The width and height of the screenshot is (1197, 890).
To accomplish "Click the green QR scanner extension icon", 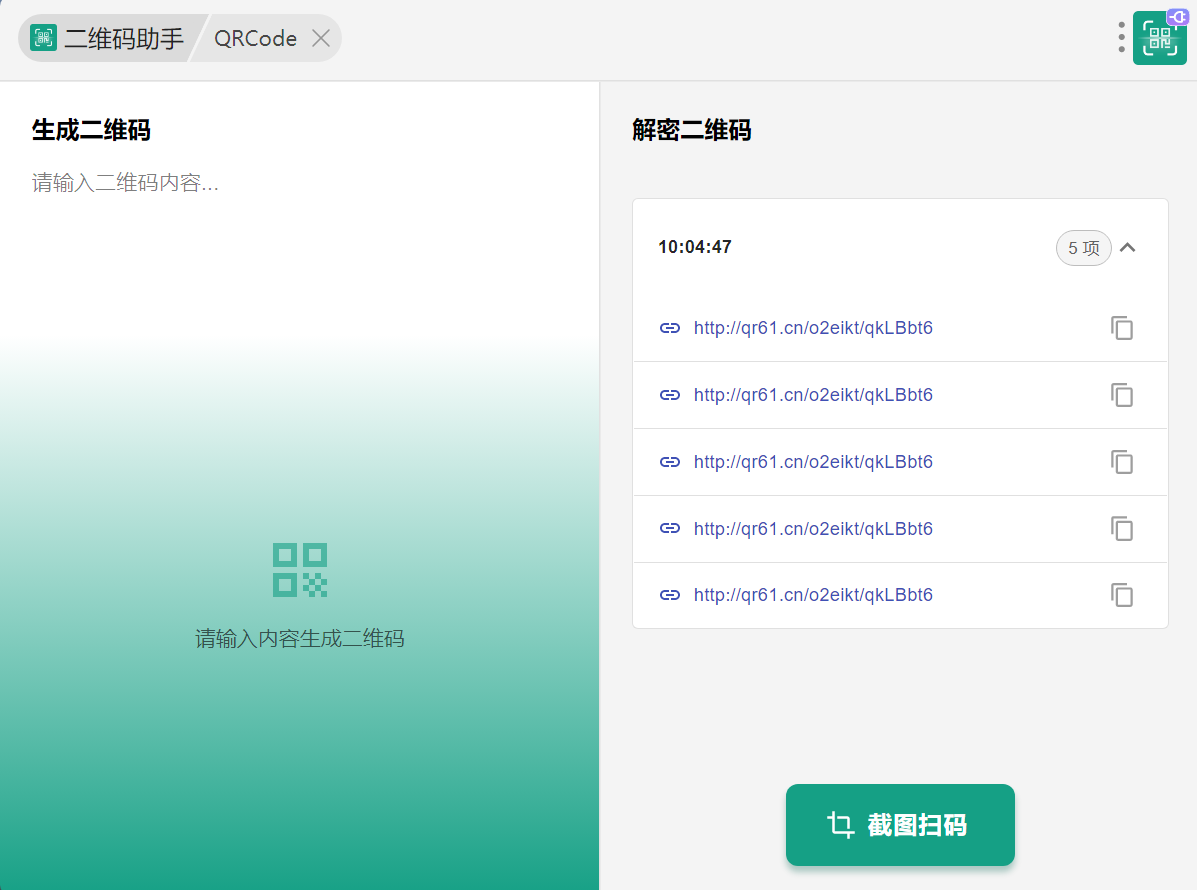I will pos(1159,38).
